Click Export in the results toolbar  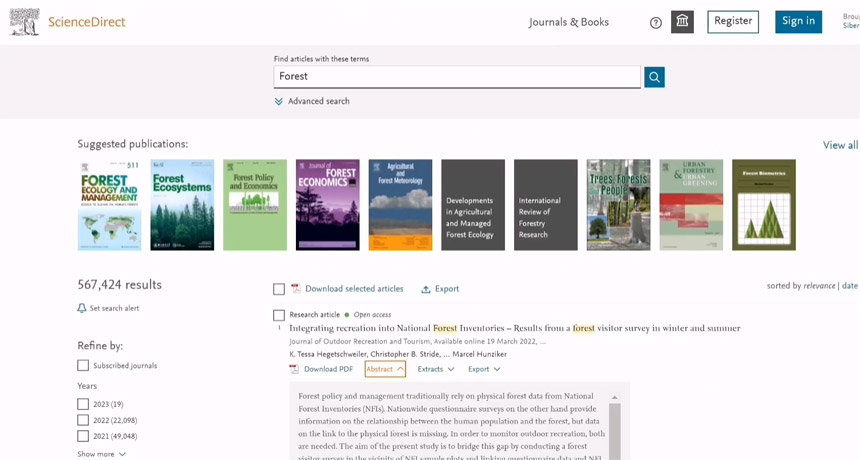[x=447, y=289]
